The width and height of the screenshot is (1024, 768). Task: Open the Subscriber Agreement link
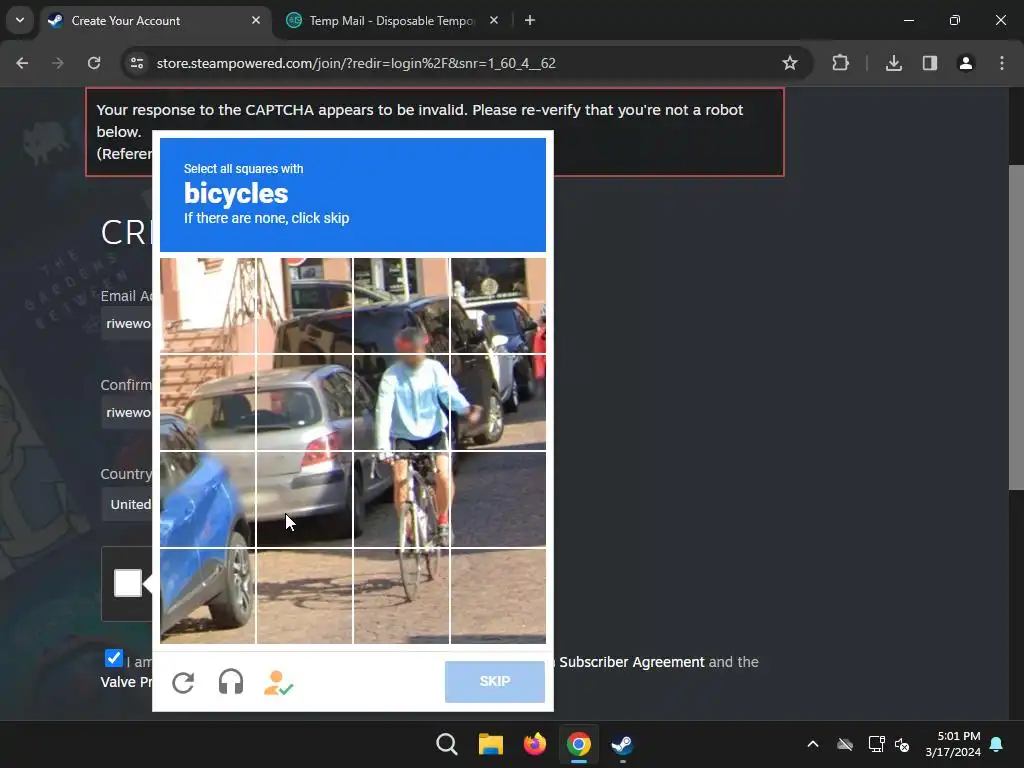coord(632,662)
